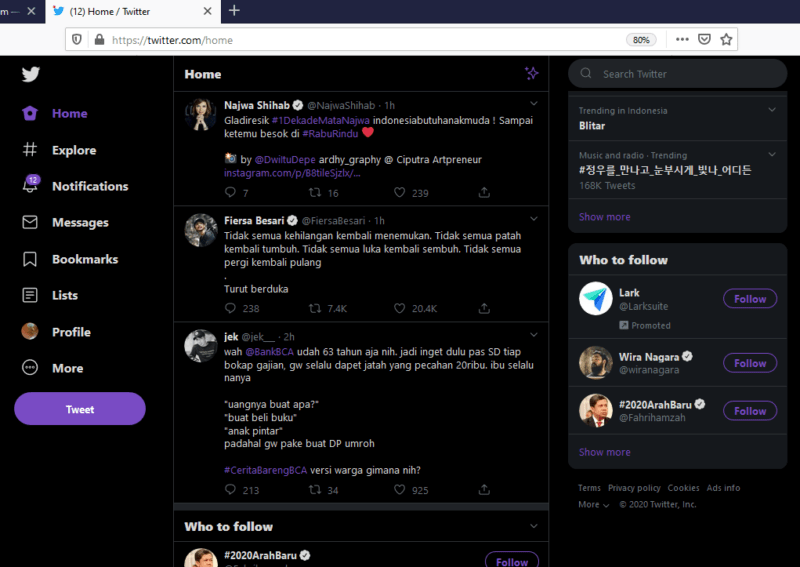Open the Messages envelope icon

(30, 222)
